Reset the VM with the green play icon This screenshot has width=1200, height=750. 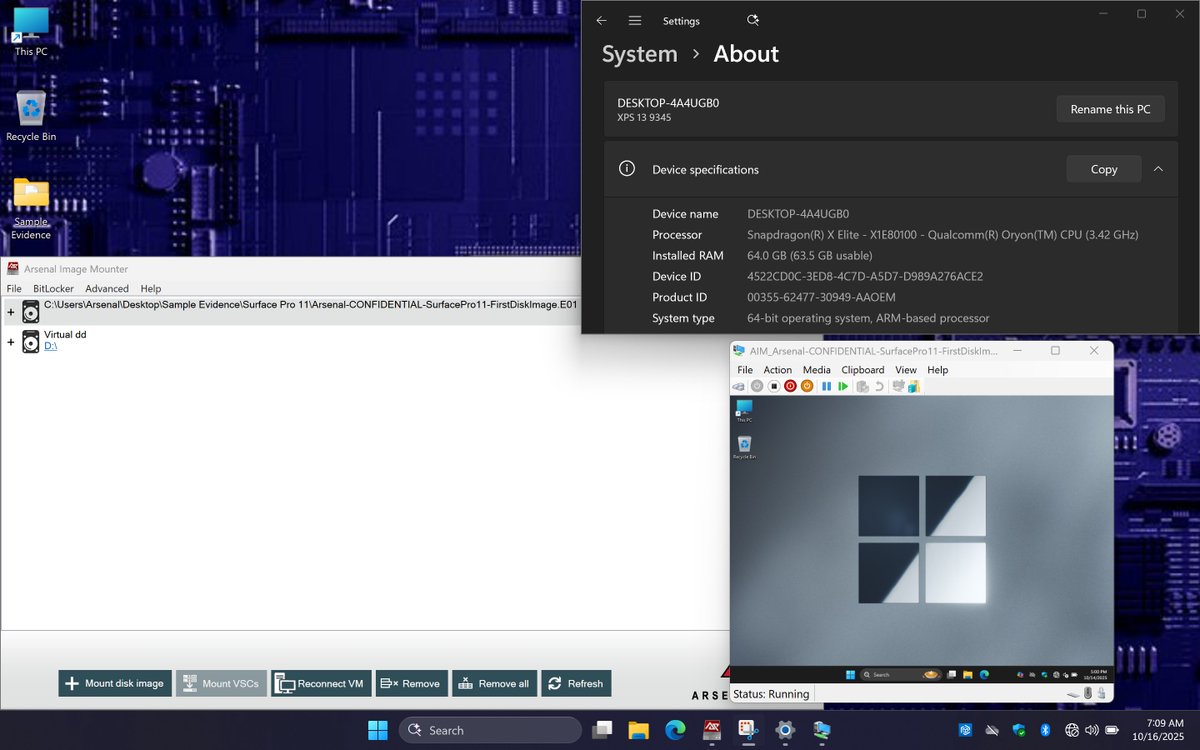[x=843, y=386]
